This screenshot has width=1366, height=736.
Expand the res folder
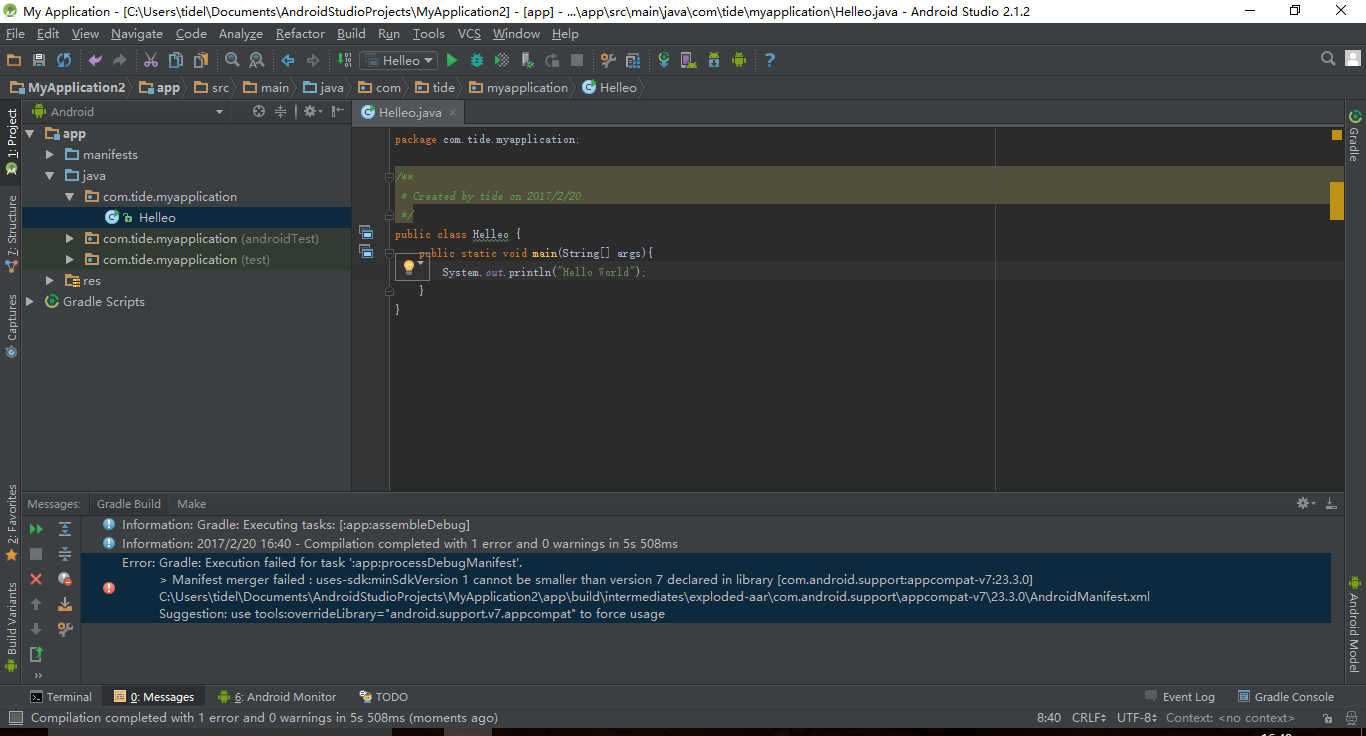pos(50,280)
